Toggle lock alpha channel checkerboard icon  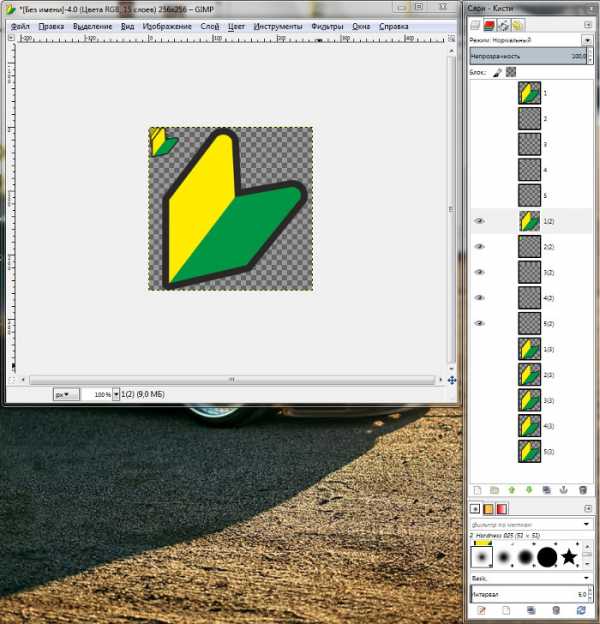(x=511, y=72)
